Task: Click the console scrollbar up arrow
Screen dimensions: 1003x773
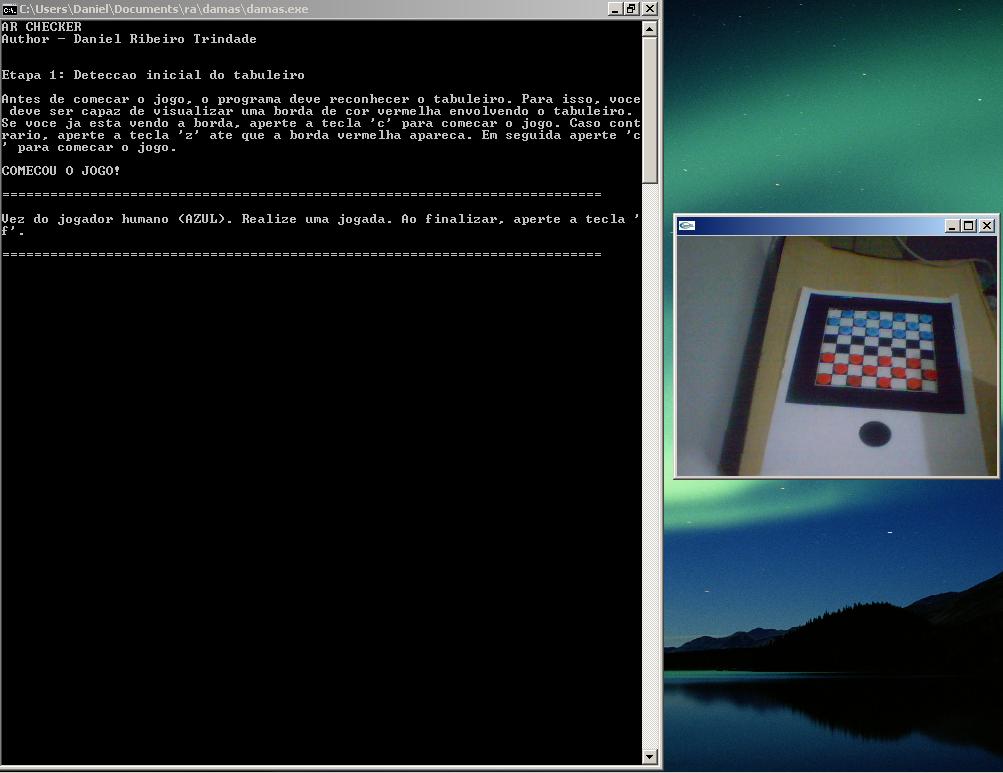Action: click(x=650, y=29)
